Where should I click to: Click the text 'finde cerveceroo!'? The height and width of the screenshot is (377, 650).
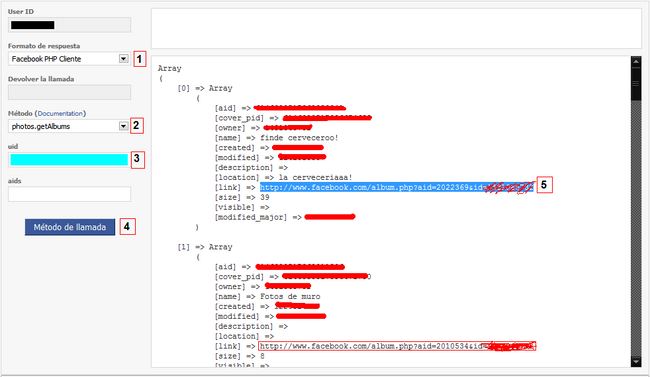pos(299,138)
